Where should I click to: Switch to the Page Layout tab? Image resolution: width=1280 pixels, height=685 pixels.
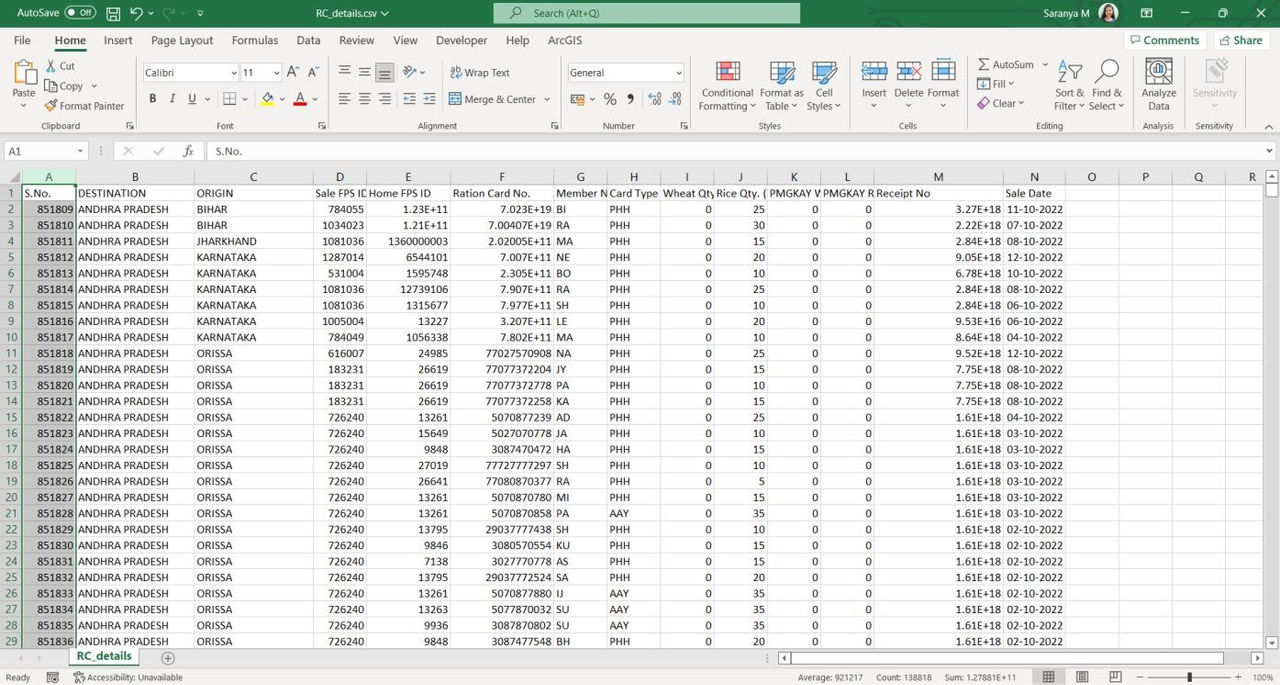coord(182,40)
